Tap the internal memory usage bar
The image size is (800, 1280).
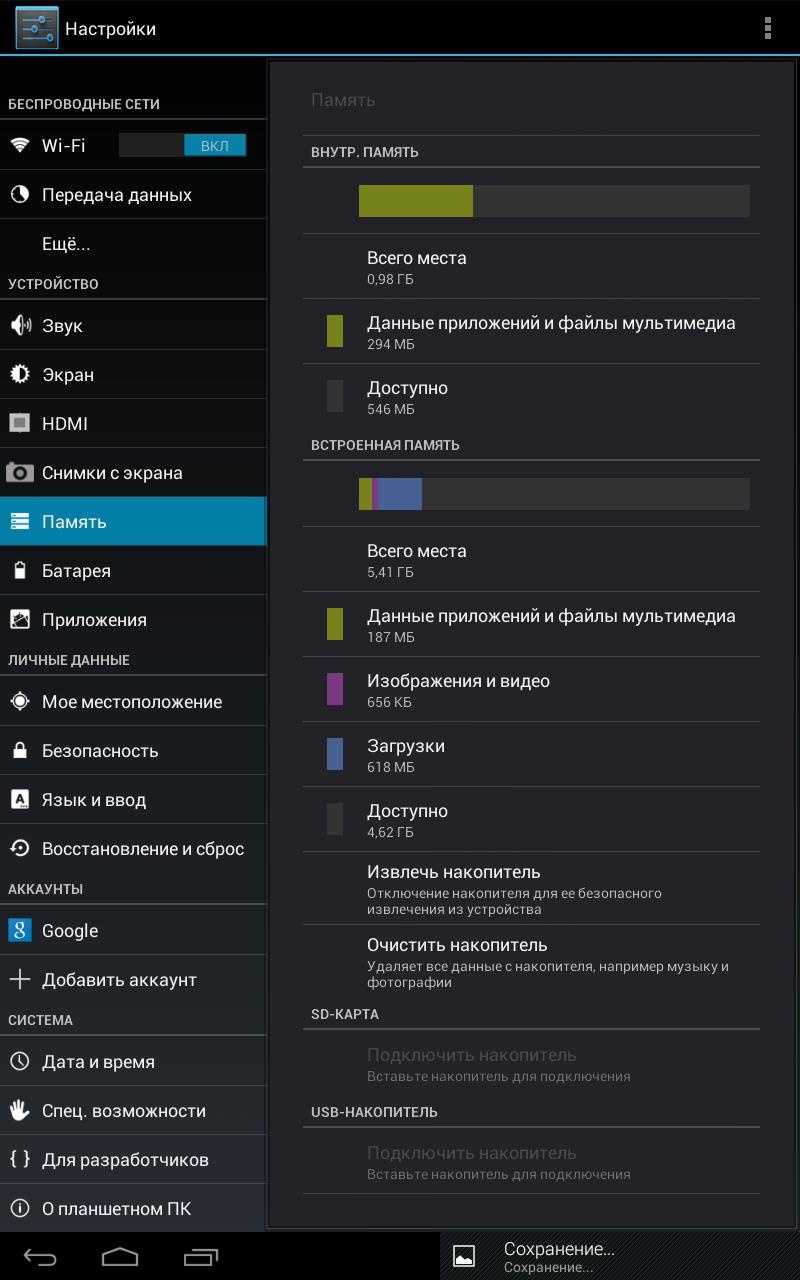click(x=554, y=201)
